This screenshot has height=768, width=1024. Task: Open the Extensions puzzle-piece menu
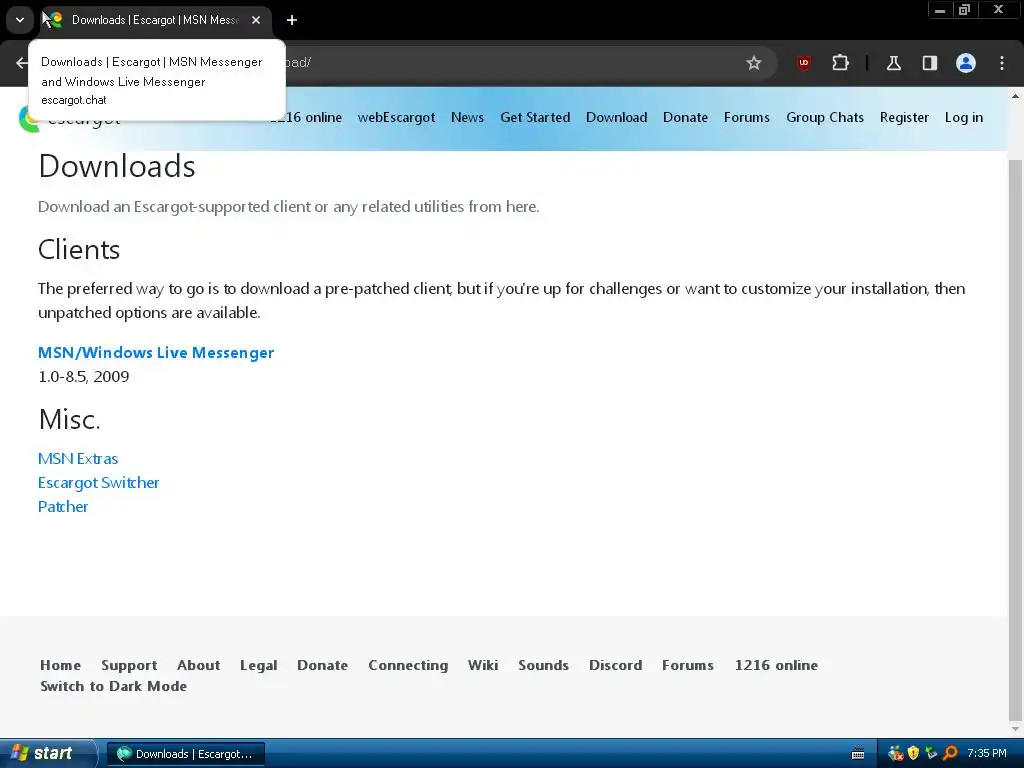coord(840,63)
